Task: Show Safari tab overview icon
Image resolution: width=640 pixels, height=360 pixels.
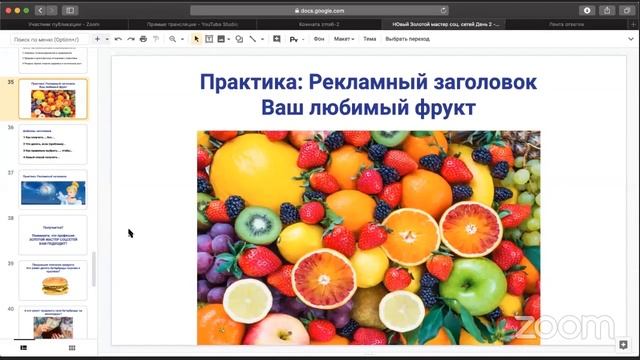Action: [x=627, y=11]
